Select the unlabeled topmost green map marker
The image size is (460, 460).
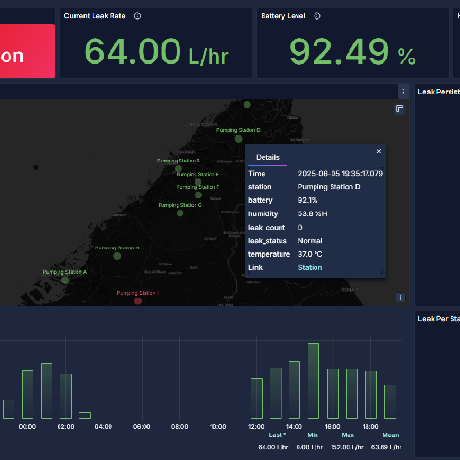(x=247, y=105)
